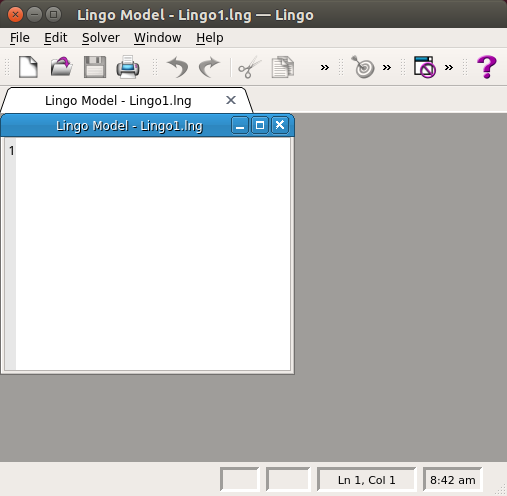Minimize the main Lingo application window
507x496 pixels.
[34, 15]
